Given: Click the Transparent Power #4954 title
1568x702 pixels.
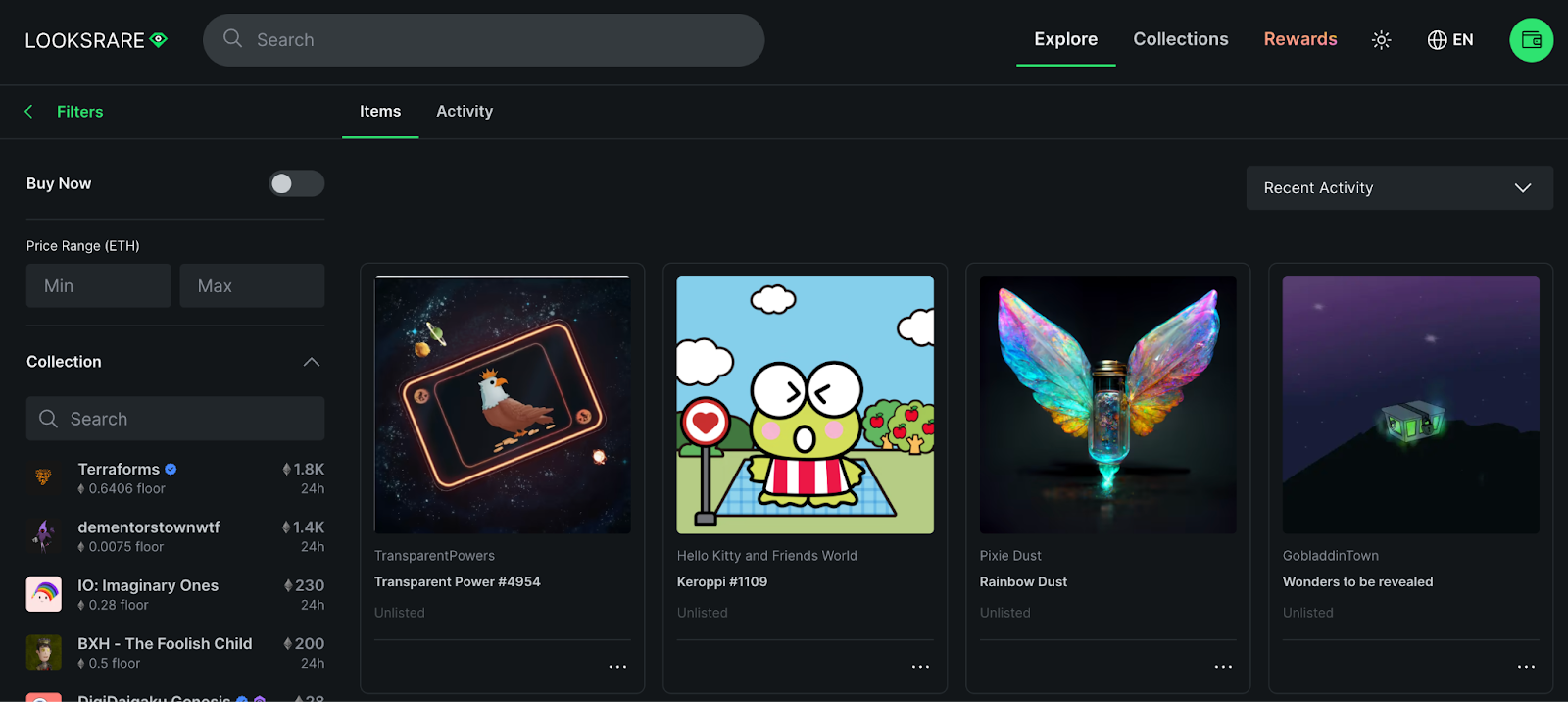Looking at the screenshot, I should (x=458, y=581).
